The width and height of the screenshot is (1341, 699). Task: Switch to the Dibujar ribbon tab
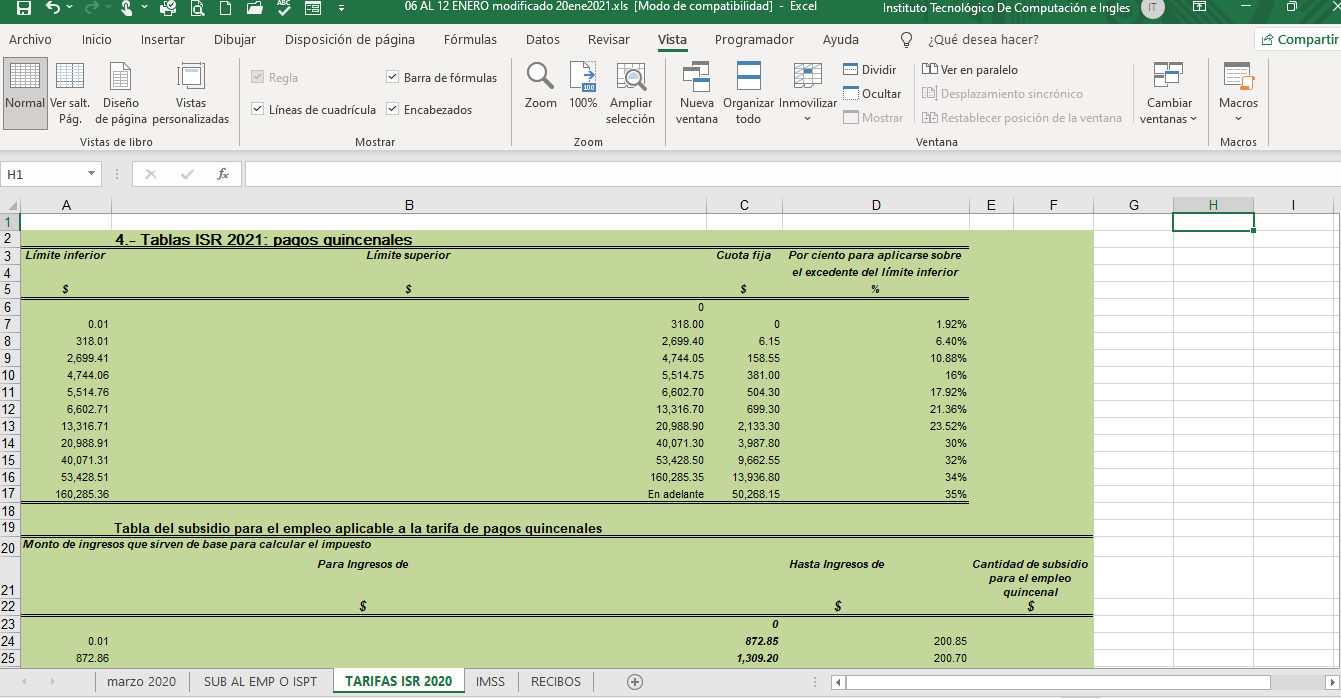(235, 40)
